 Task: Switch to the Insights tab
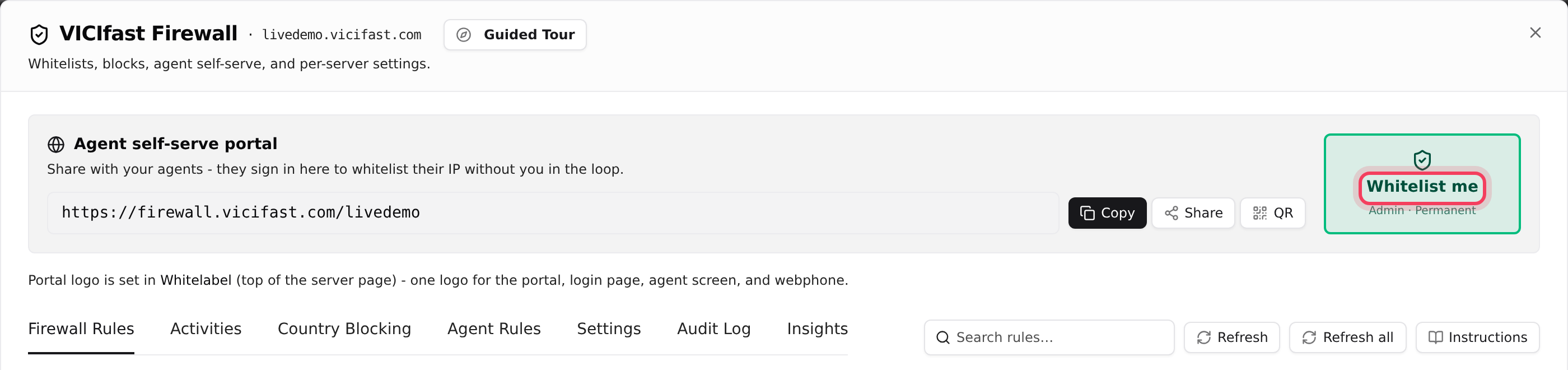pos(817,329)
